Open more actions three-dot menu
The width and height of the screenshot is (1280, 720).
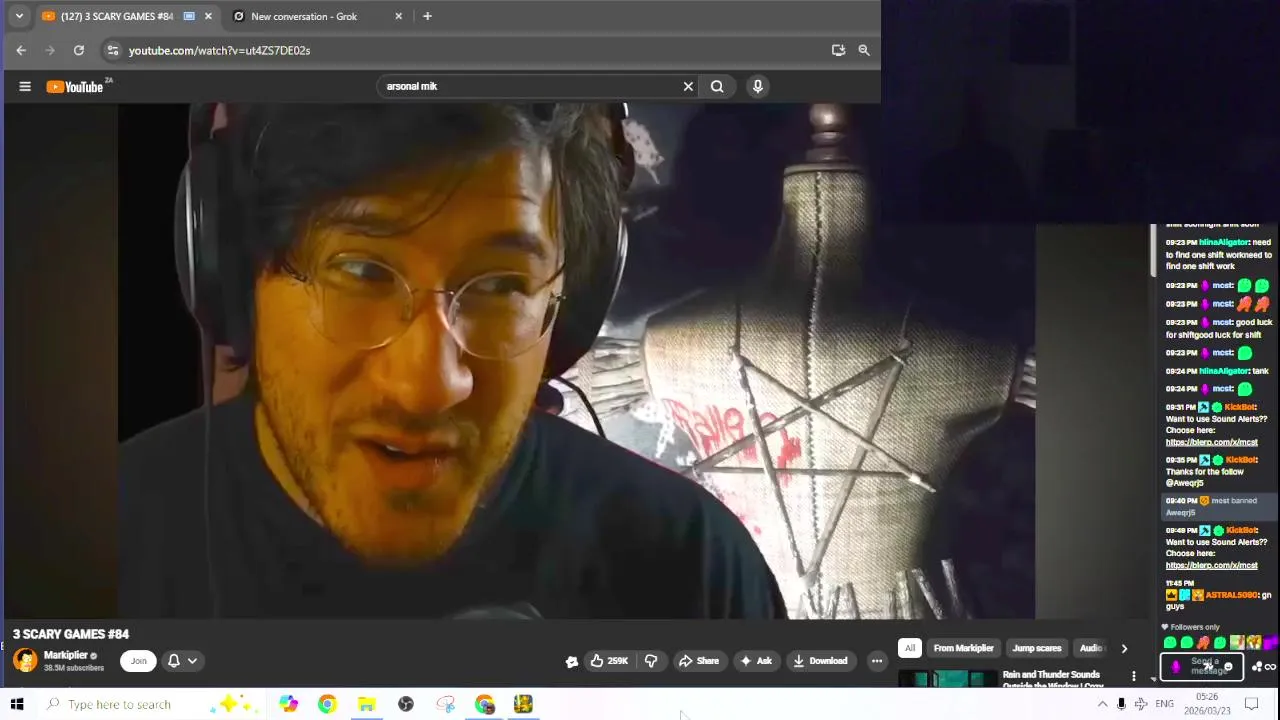[x=877, y=660]
